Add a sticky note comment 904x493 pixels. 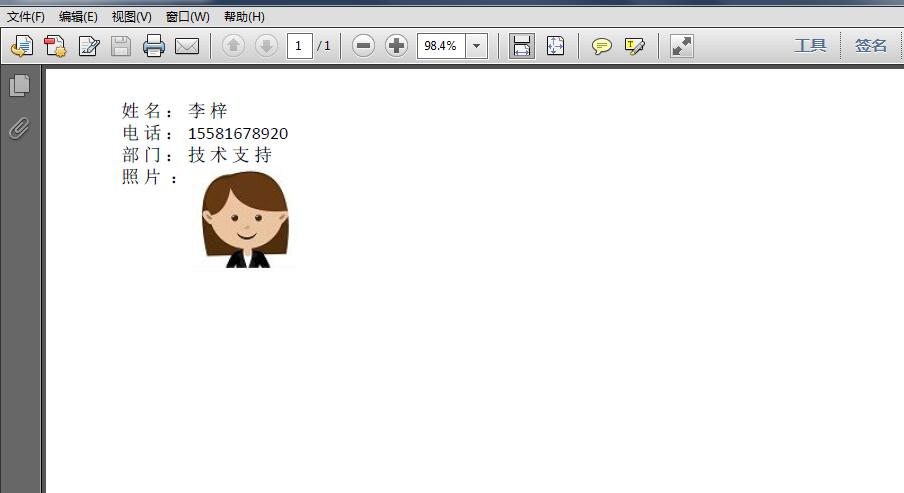[x=602, y=46]
